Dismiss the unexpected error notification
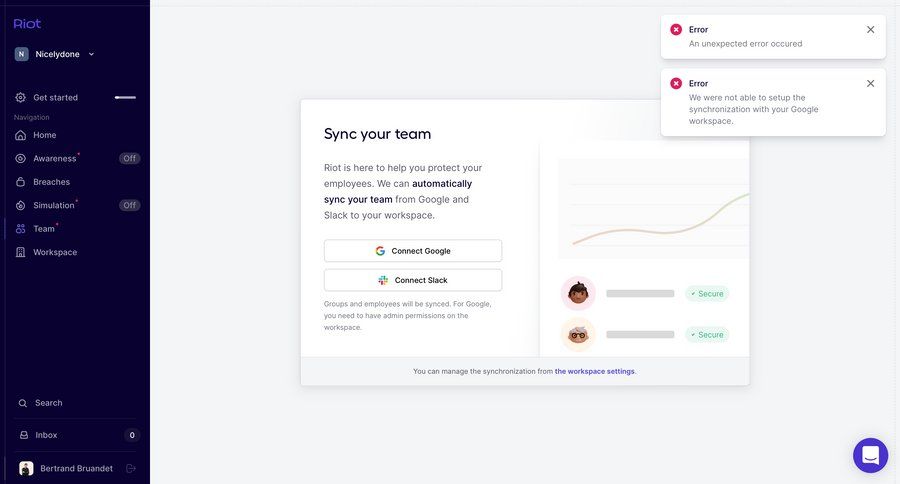 (870, 30)
